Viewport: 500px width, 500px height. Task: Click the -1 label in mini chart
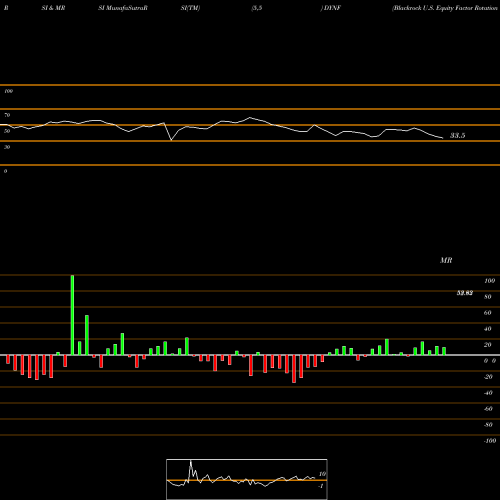(x=321, y=486)
